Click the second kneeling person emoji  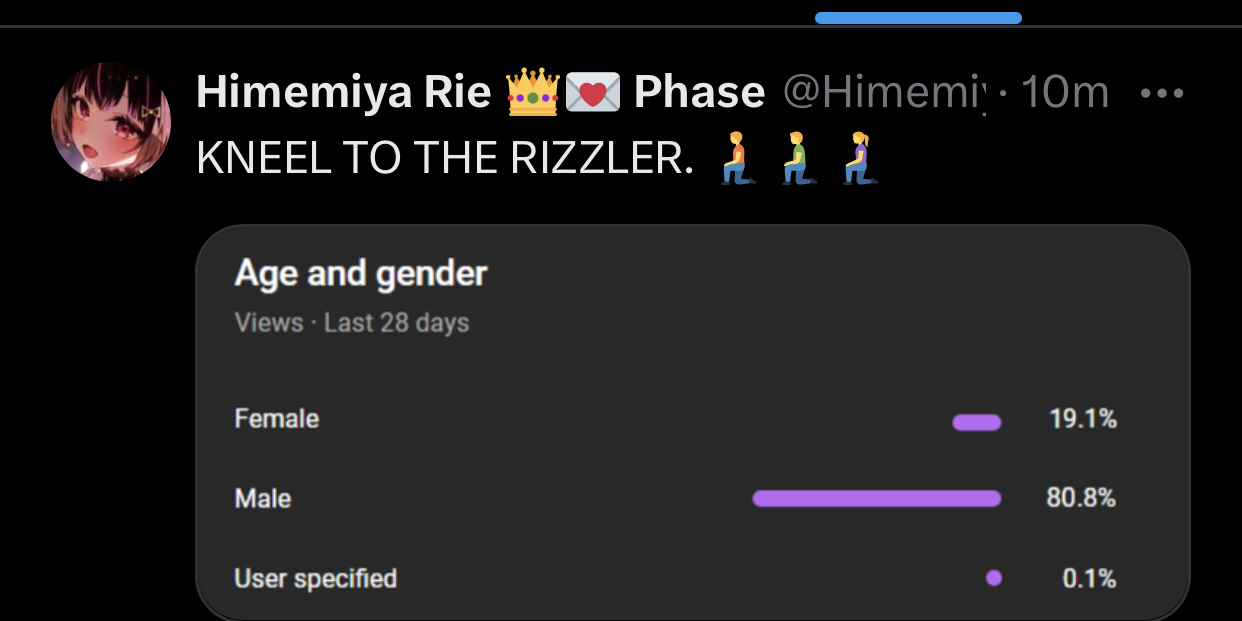[797, 159]
